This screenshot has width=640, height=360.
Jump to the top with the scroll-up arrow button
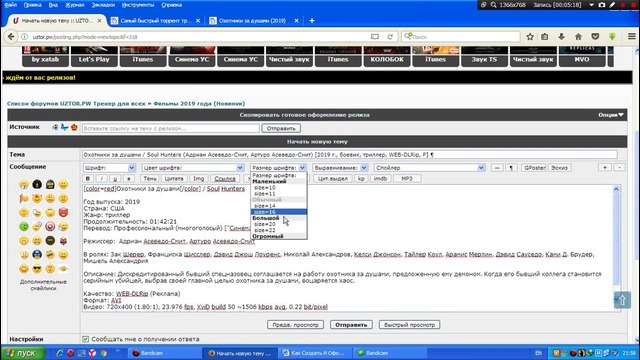[x=622, y=300]
